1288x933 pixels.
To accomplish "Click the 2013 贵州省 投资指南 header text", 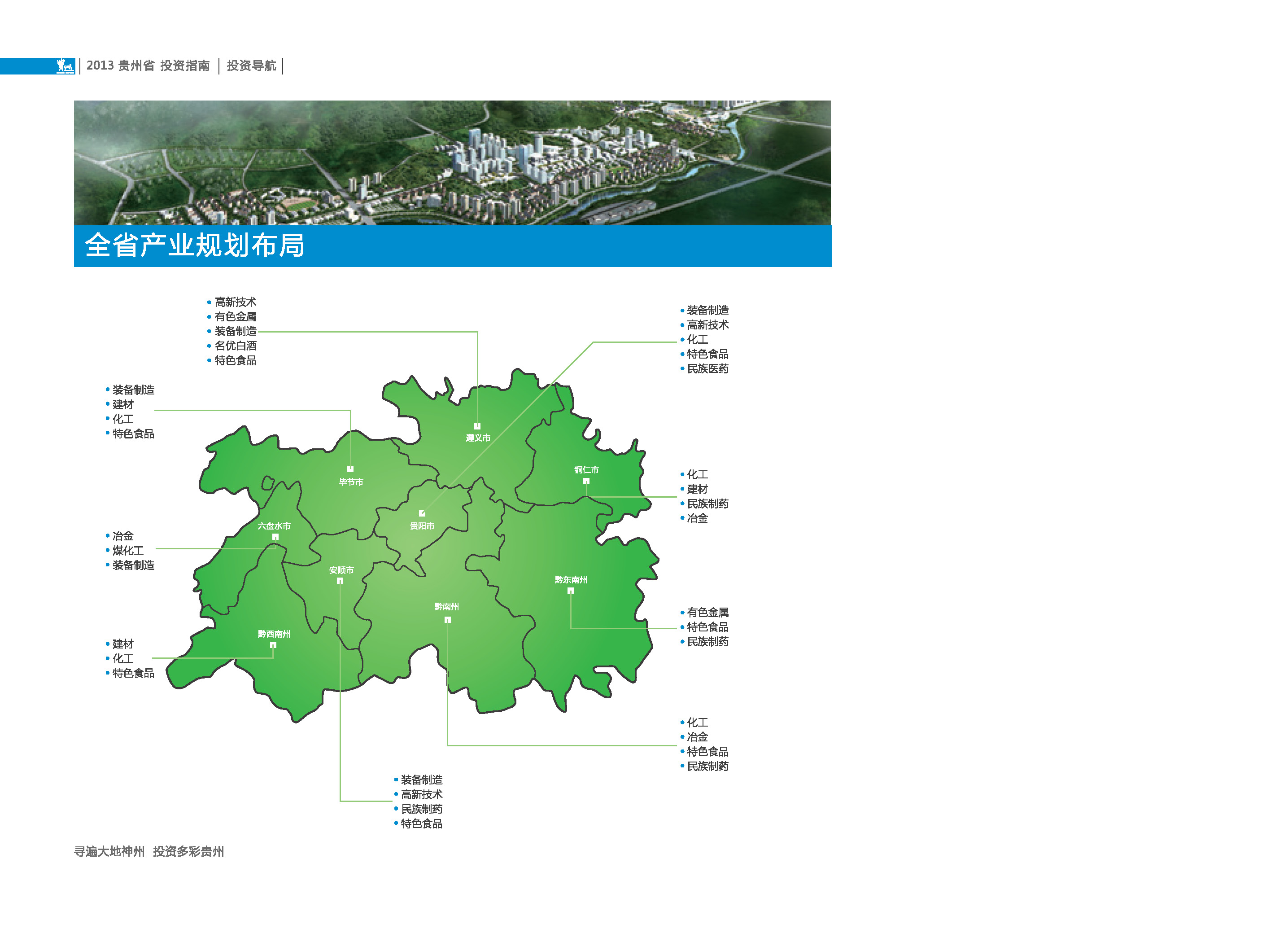I will point(148,66).
